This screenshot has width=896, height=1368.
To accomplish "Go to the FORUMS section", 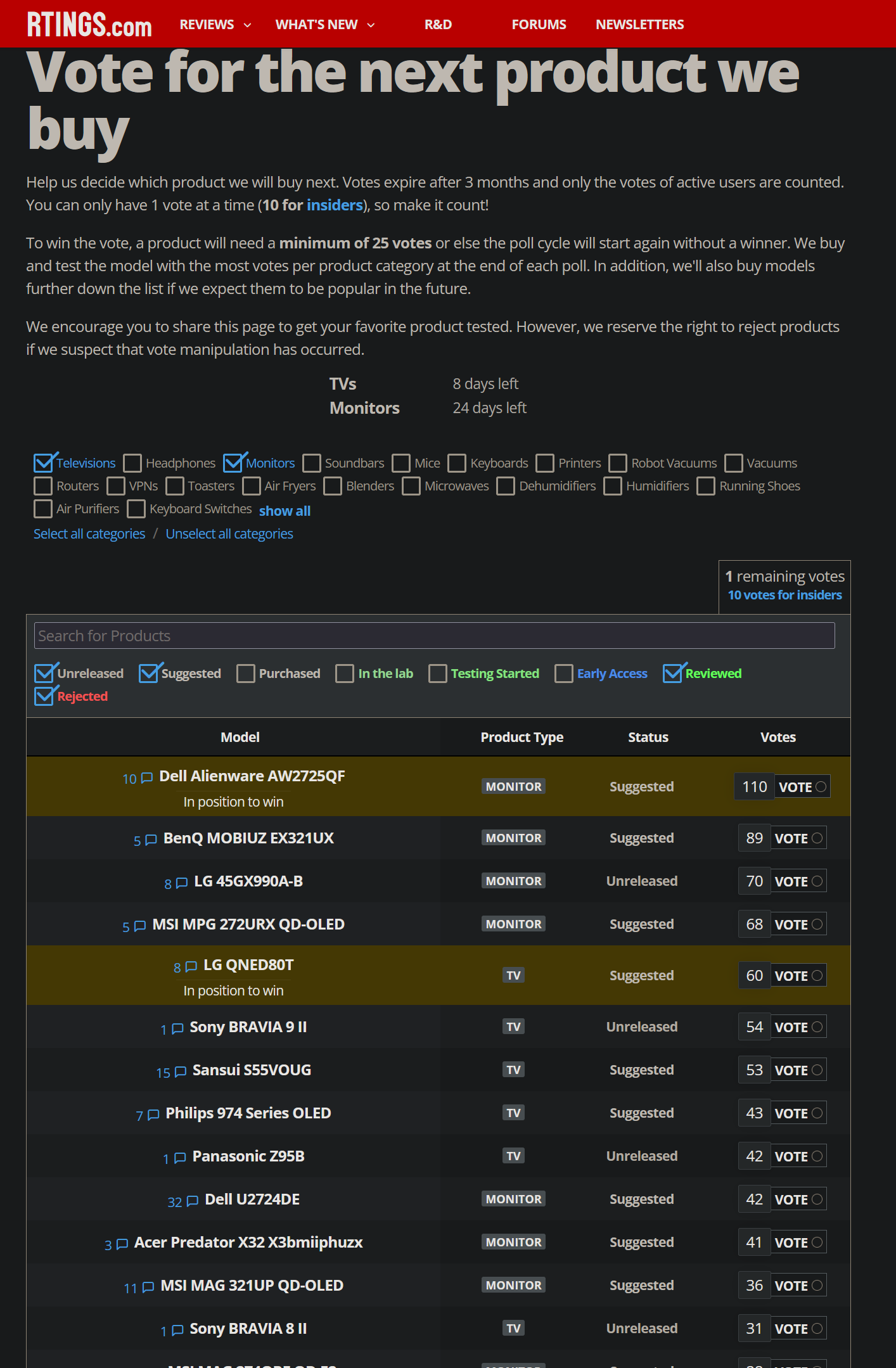I will tap(538, 24).
